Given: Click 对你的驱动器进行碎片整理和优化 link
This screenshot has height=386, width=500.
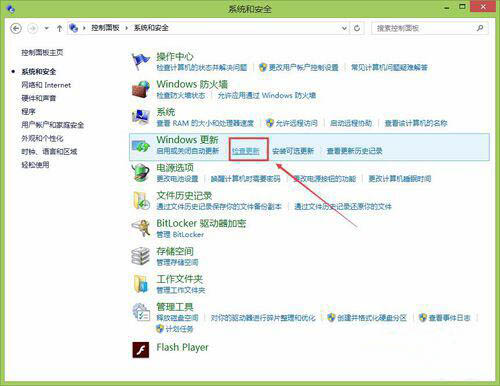Looking at the screenshot, I should pyautogui.click(x=263, y=318).
